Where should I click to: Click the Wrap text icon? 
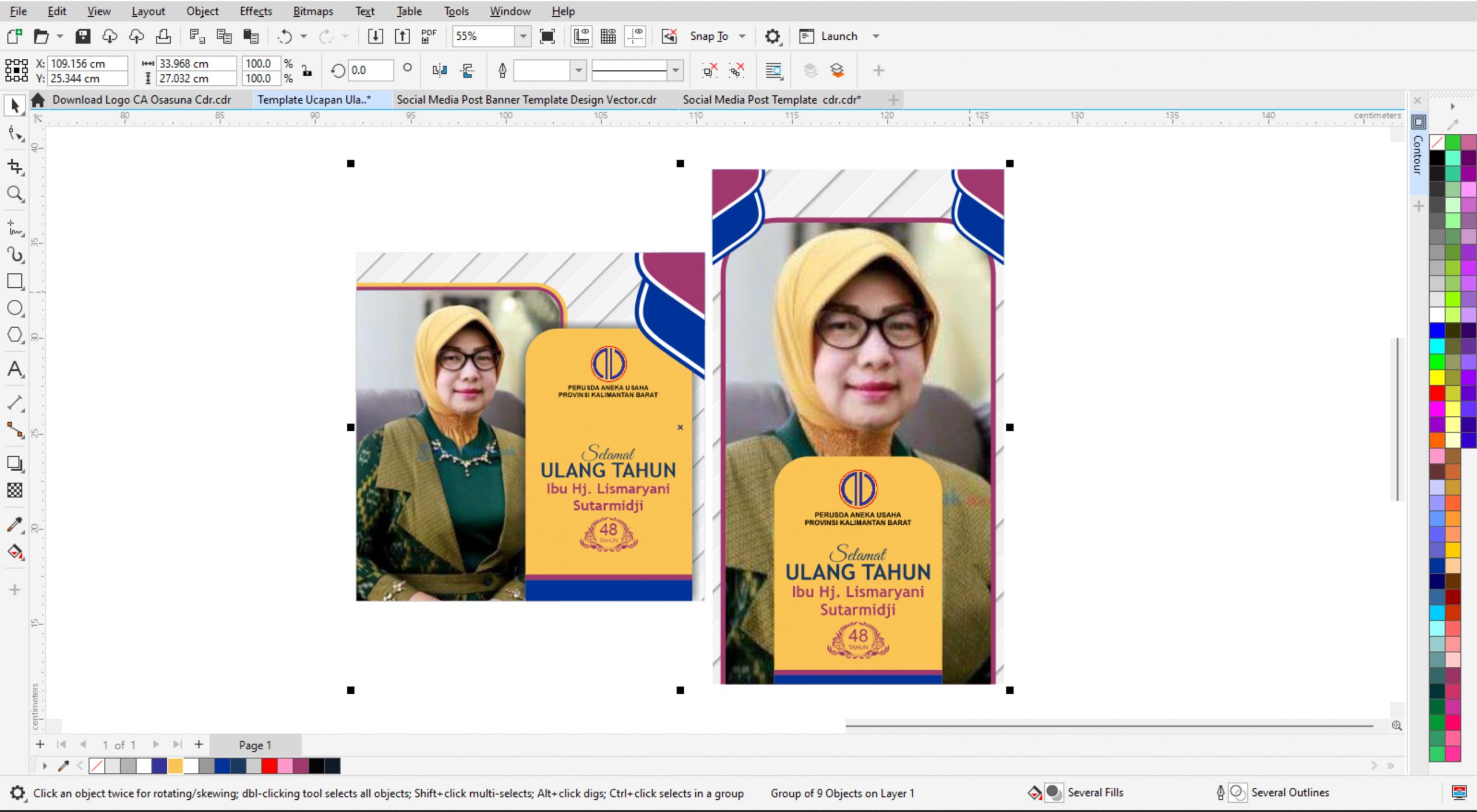click(x=774, y=70)
